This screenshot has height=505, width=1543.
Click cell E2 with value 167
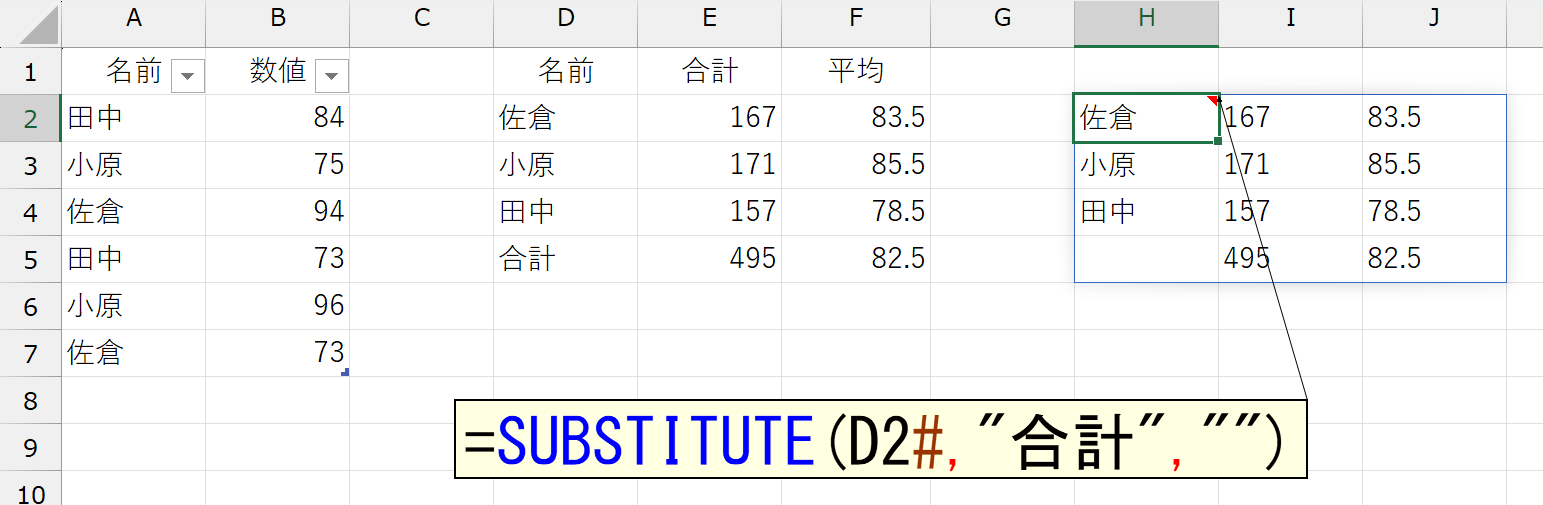tap(710, 118)
